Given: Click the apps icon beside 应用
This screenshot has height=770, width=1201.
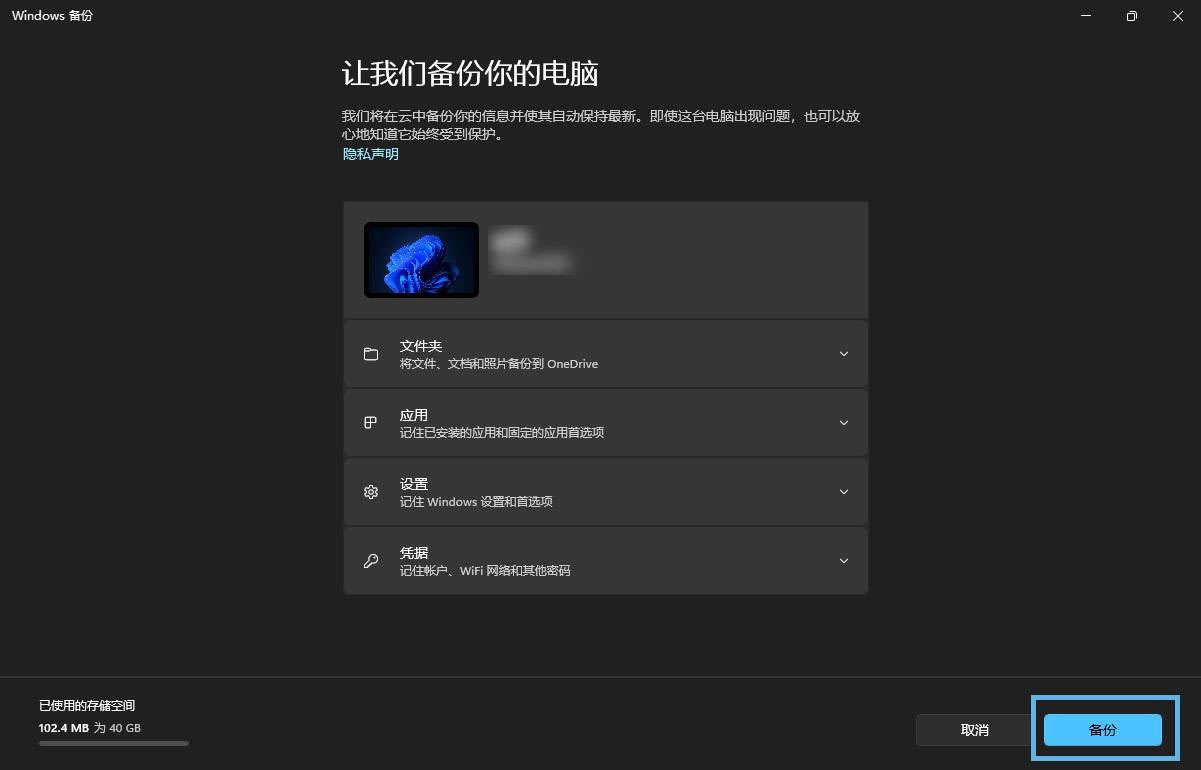Looking at the screenshot, I should (x=371, y=423).
